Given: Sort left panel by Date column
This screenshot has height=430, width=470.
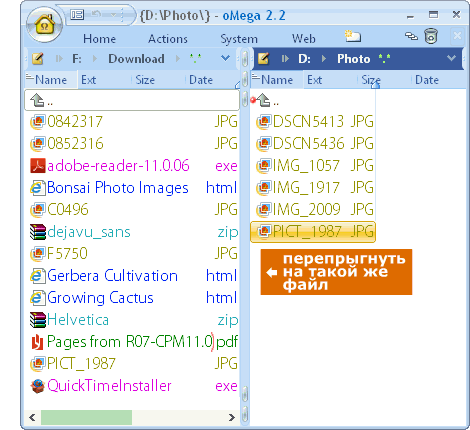Looking at the screenshot, I should [201, 80].
